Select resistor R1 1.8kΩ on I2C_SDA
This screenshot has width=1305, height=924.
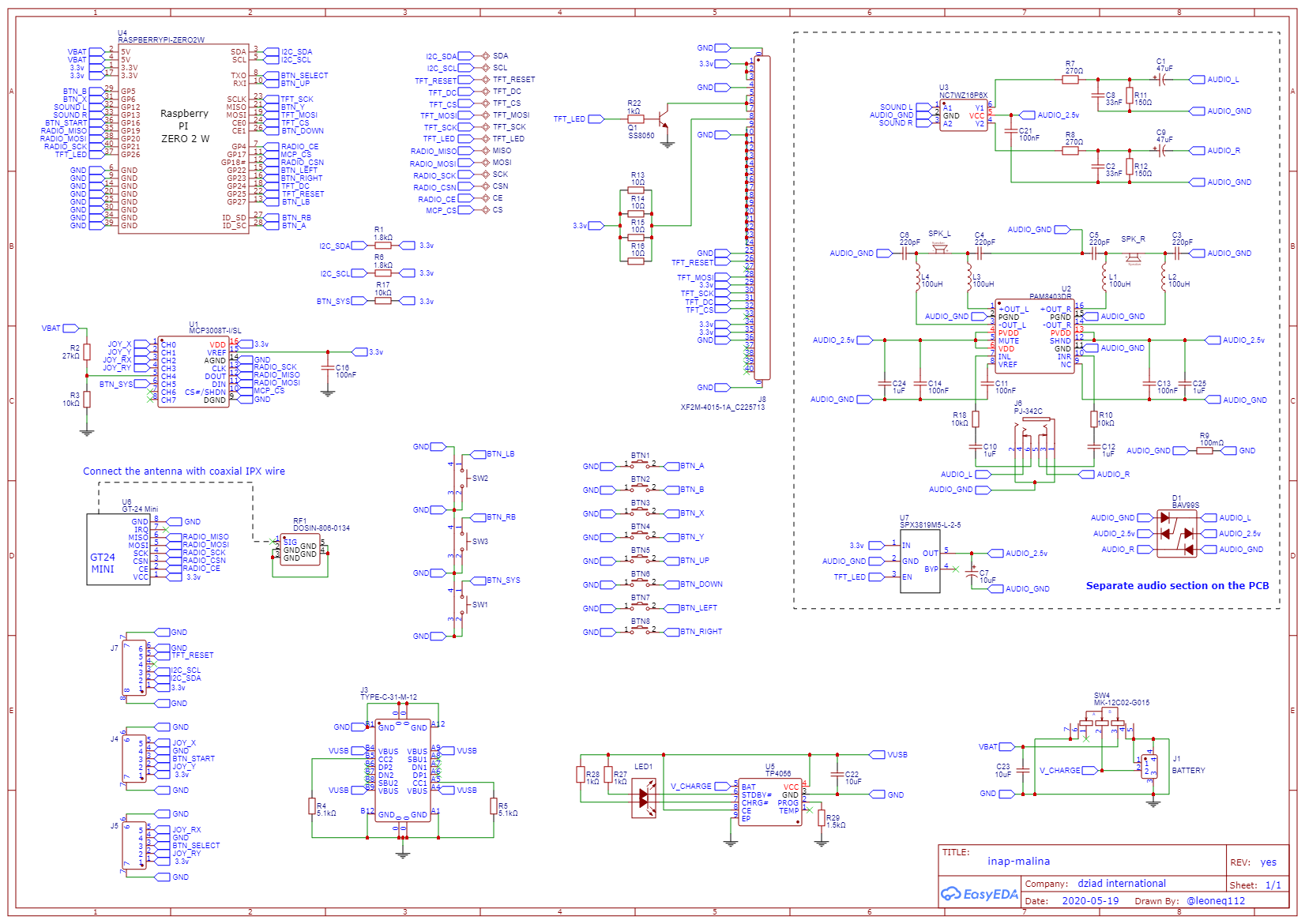point(382,246)
